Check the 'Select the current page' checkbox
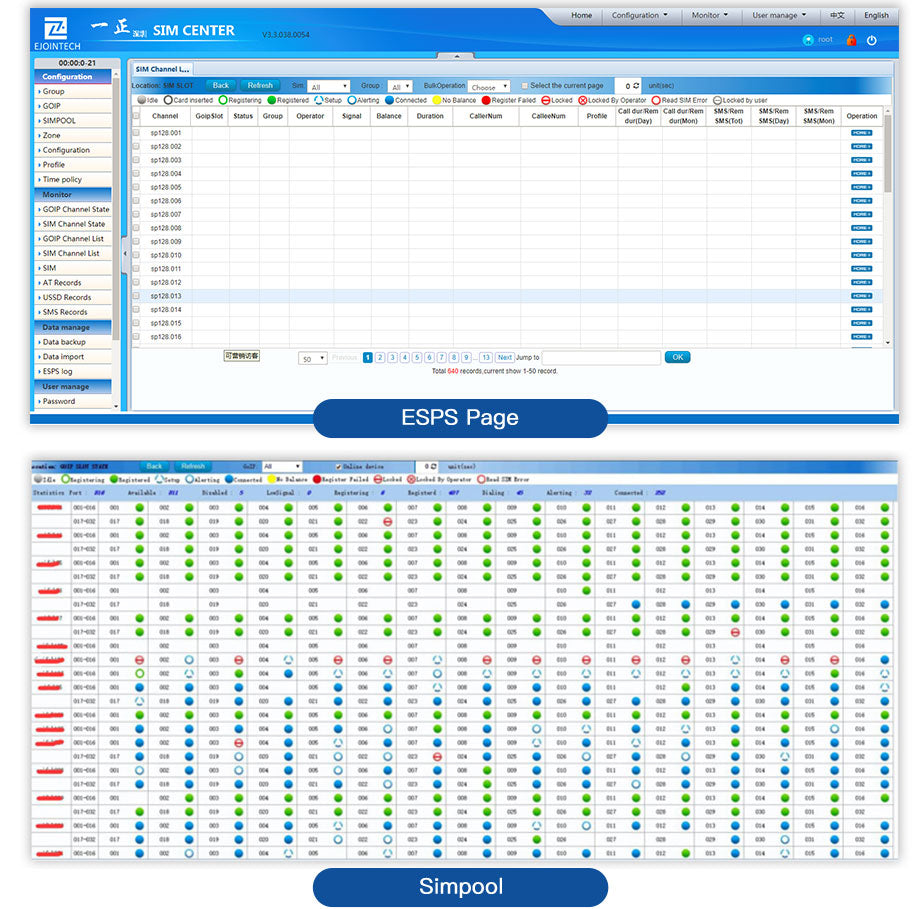 pyautogui.click(x=524, y=86)
